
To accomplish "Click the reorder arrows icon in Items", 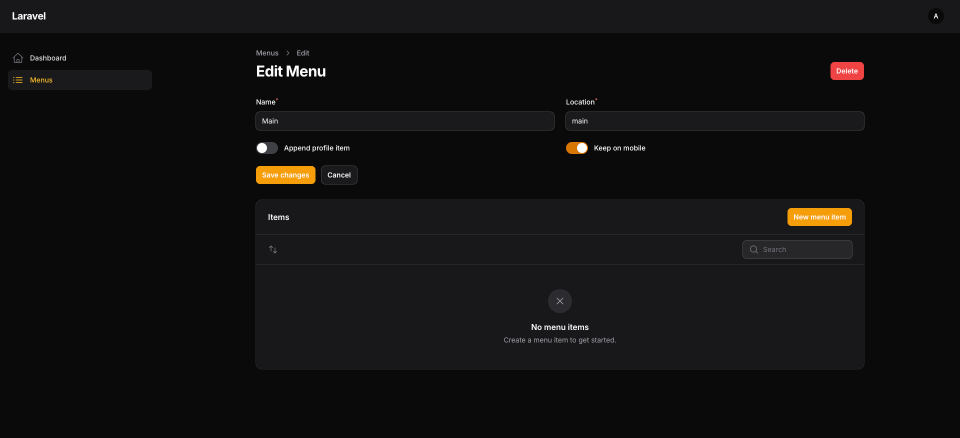I will pos(273,249).
